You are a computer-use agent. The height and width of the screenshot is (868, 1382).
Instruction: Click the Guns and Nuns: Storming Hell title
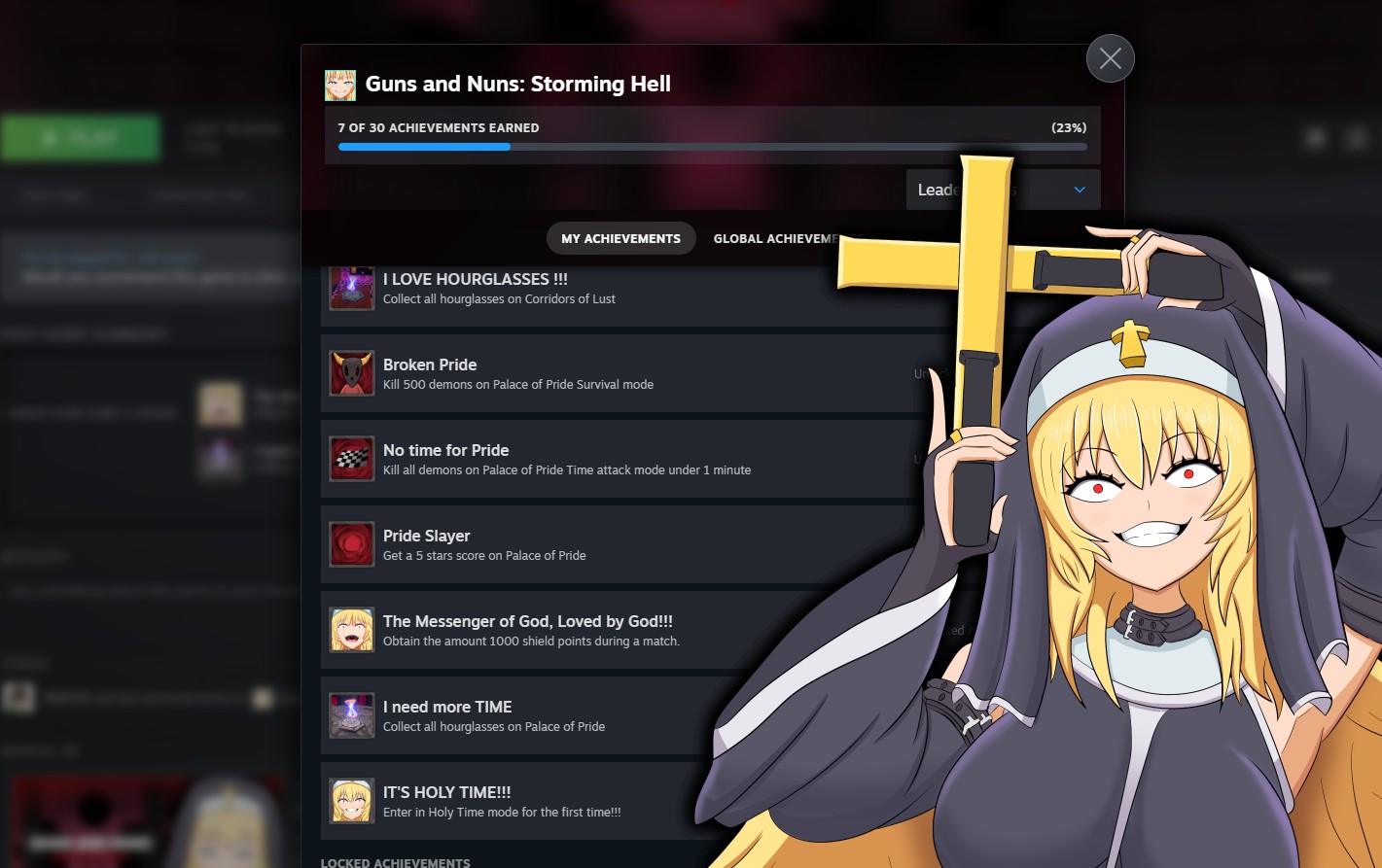[x=517, y=85]
